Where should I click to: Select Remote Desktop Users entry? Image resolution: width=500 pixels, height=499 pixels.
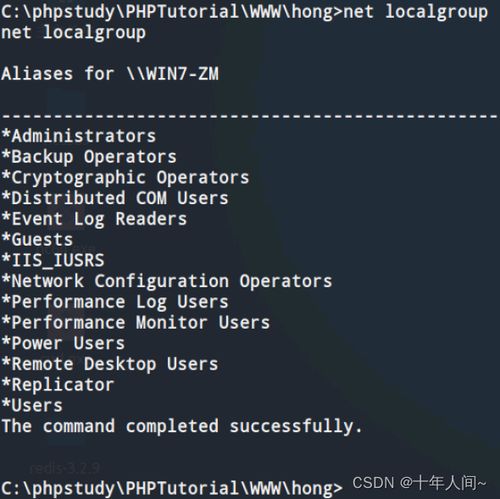click(110, 364)
